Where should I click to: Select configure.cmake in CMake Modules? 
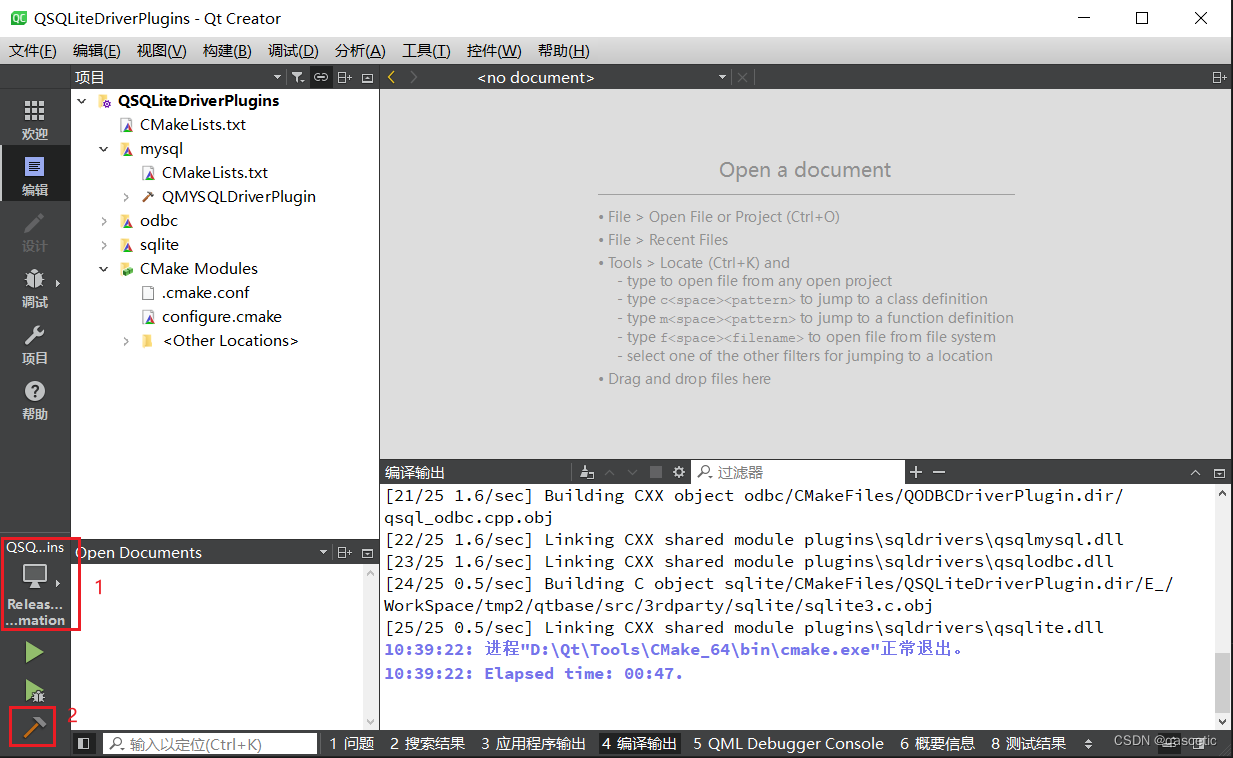pos(221,317)
